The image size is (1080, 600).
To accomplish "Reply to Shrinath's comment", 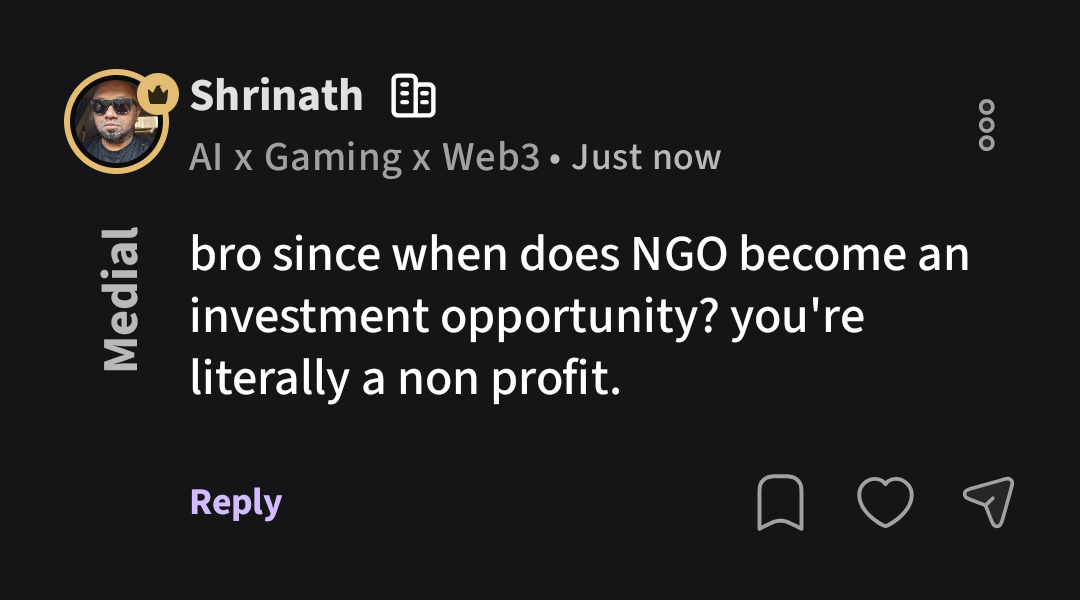I will tap(236, 502).
